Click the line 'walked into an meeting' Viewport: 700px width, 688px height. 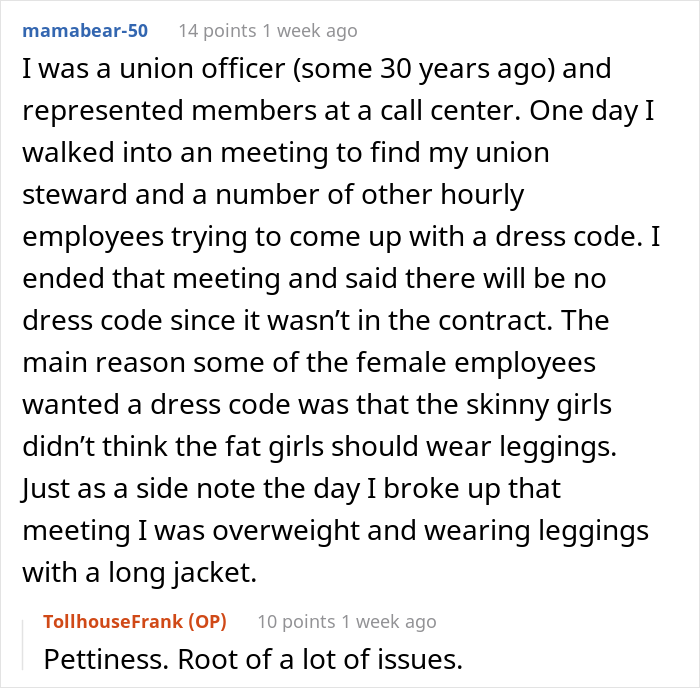coord(286,153)
